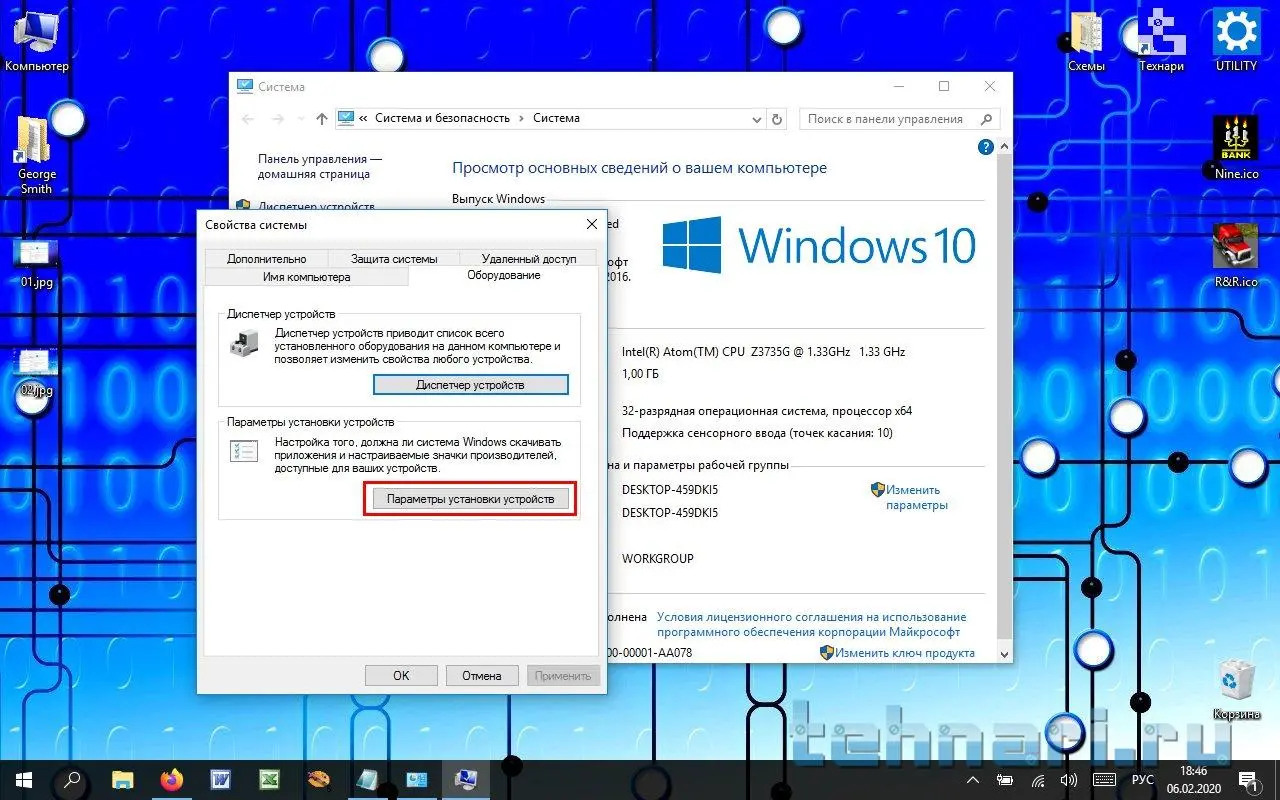
Task: Launch File Explorer from the taskbar
Action: [x=122, y=780]
